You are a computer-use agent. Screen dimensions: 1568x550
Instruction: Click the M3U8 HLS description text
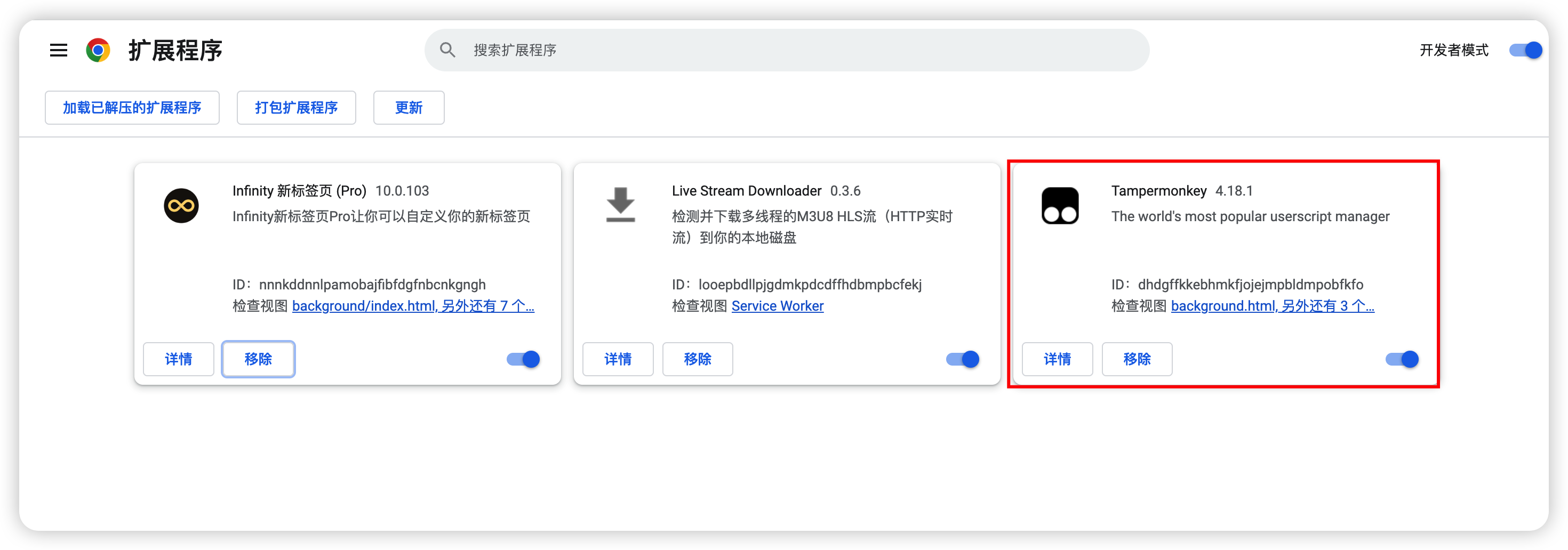coord(812,227)
